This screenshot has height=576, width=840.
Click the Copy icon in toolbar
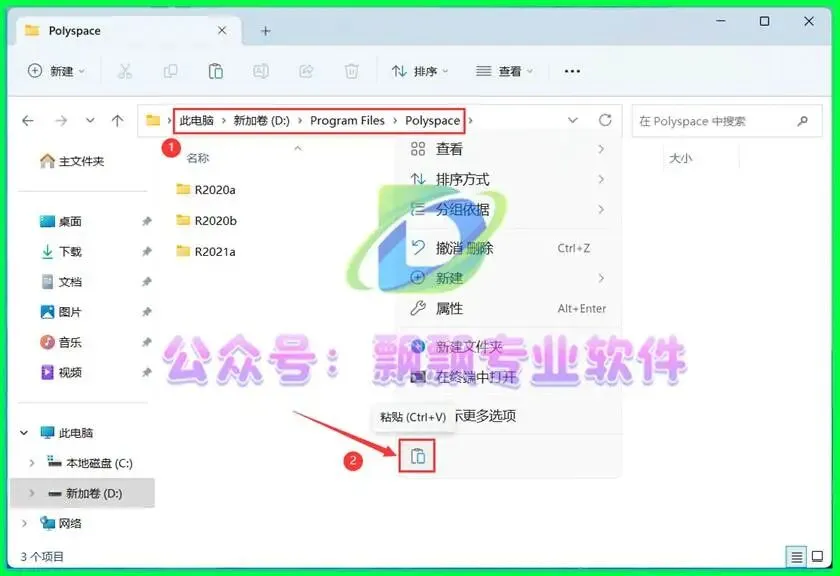pyautogui.click(x=170, y=71)
